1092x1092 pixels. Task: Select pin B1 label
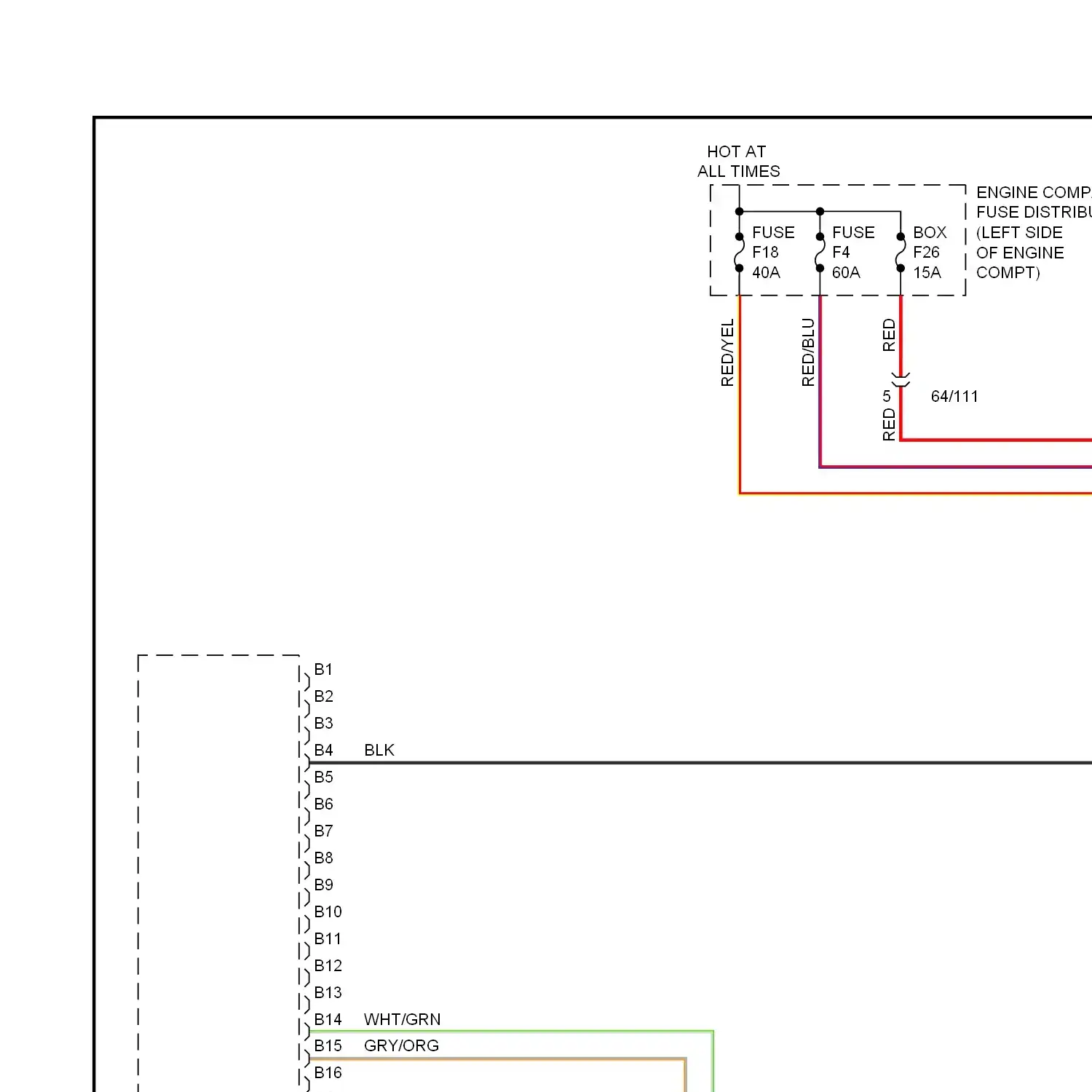tap(323, 669)
